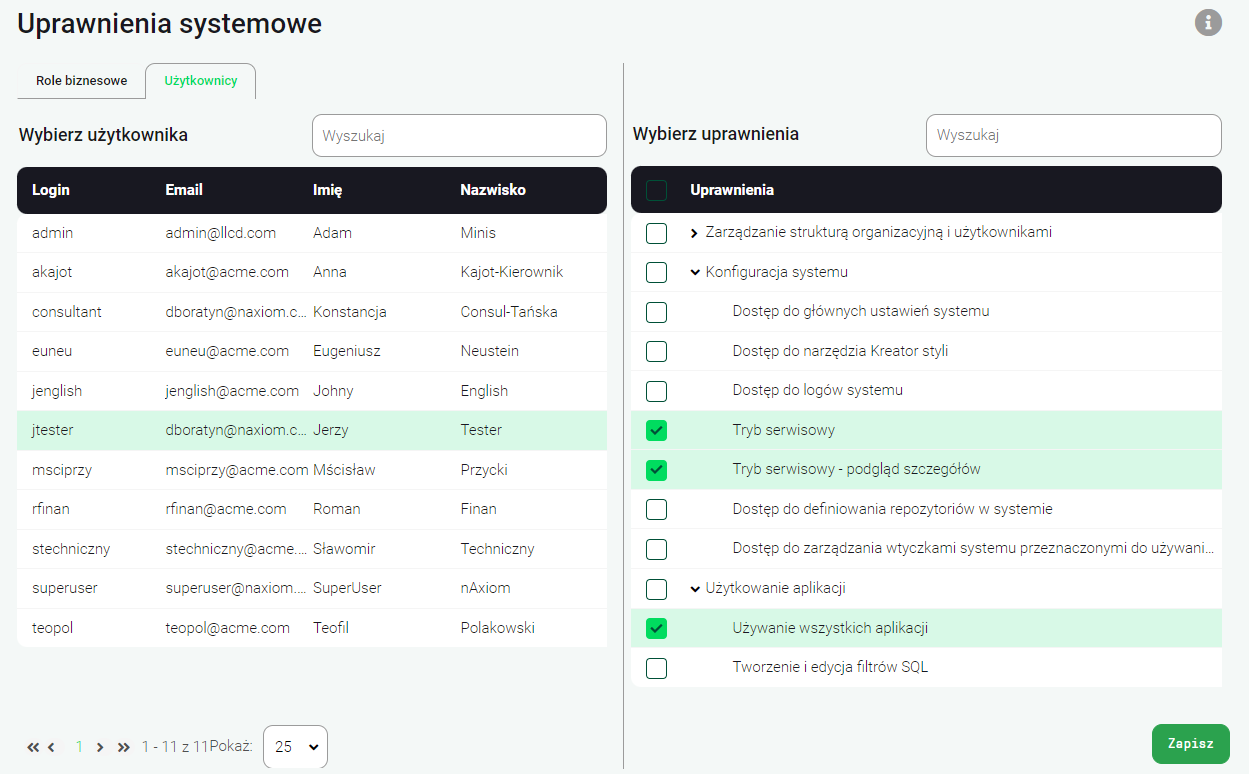Toggle select-all checkbox in Uprawnienia header
1249x774 pixels.
pyautogui.click(x=656, y=190)
